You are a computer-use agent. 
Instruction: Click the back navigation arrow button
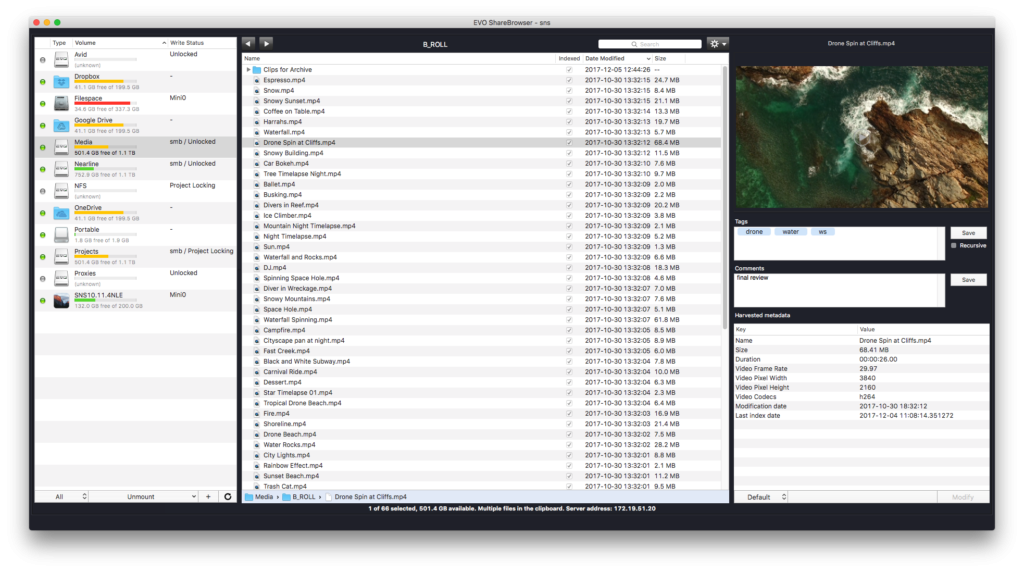(248, 43)
